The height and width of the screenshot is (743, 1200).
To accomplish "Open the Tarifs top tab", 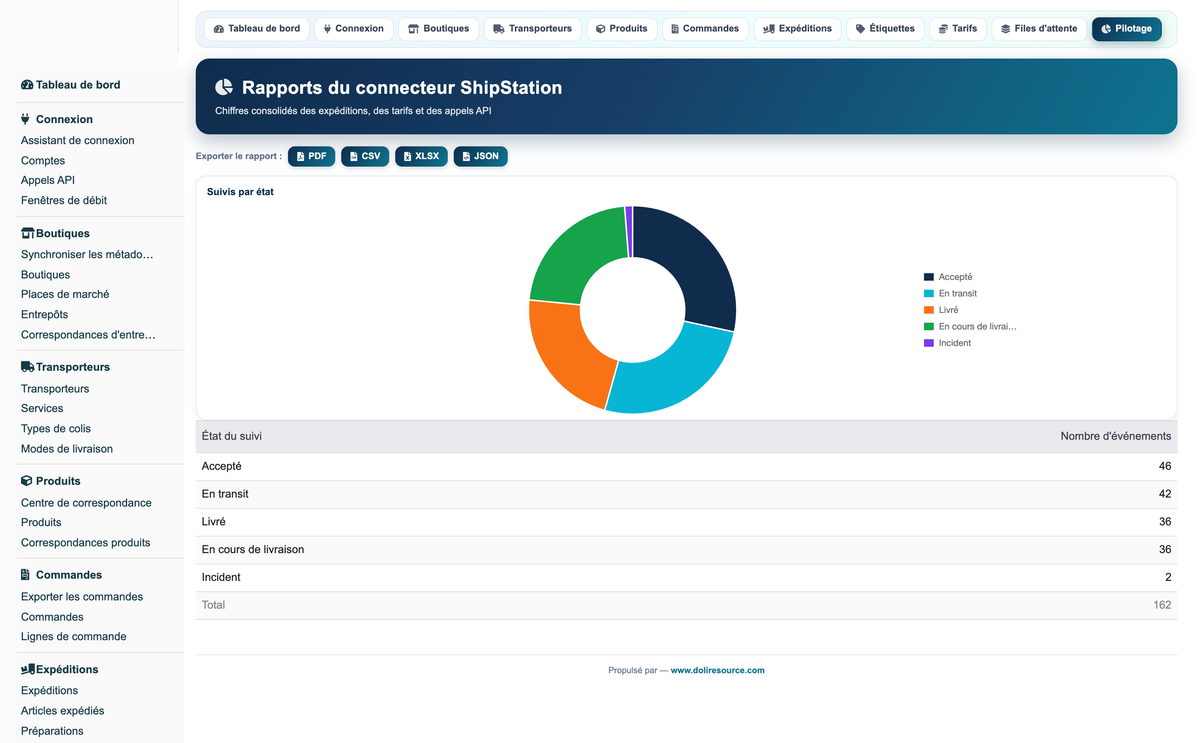I will tap(958, 29).
